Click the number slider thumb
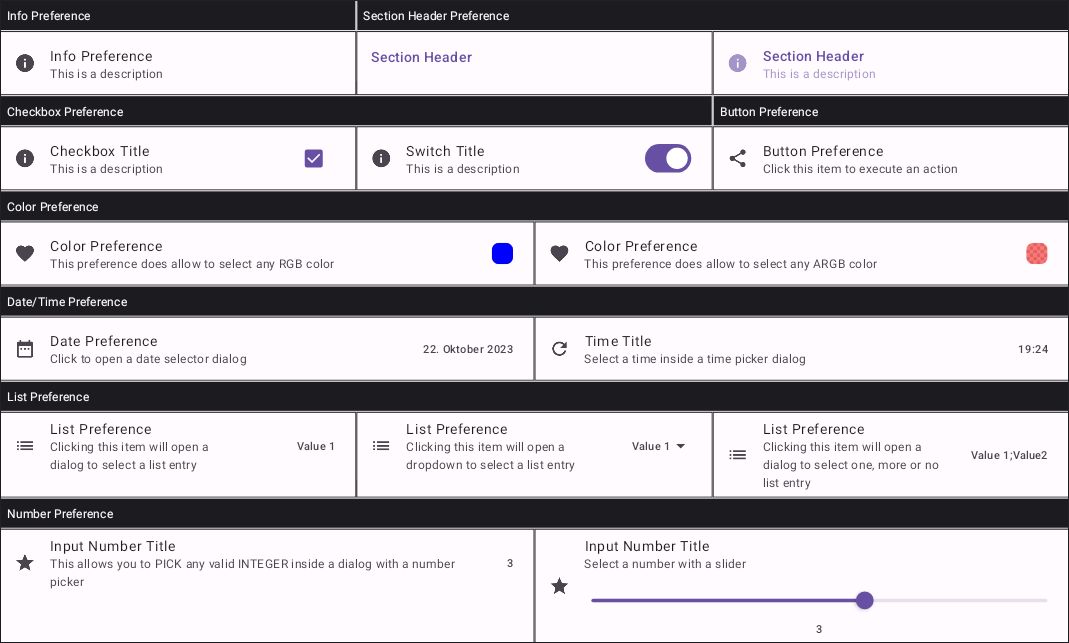 865,600
